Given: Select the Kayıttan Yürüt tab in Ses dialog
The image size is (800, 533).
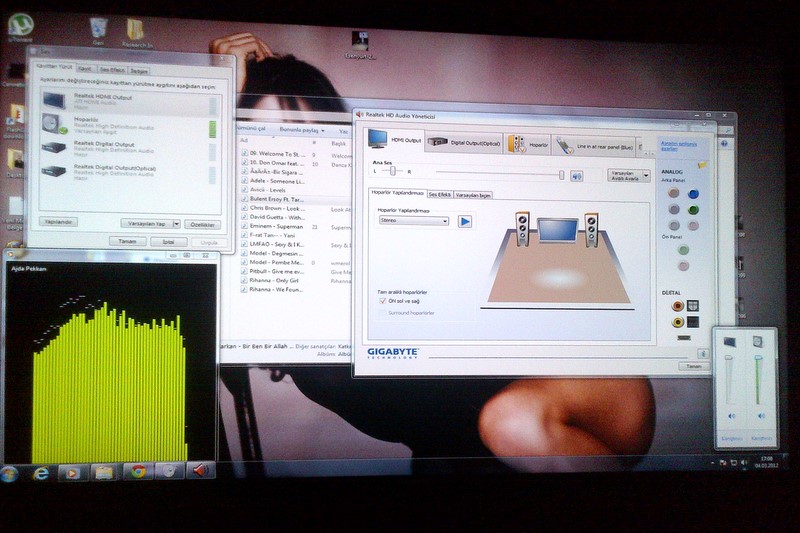Looking at the screenshot, I should (54, 67).
